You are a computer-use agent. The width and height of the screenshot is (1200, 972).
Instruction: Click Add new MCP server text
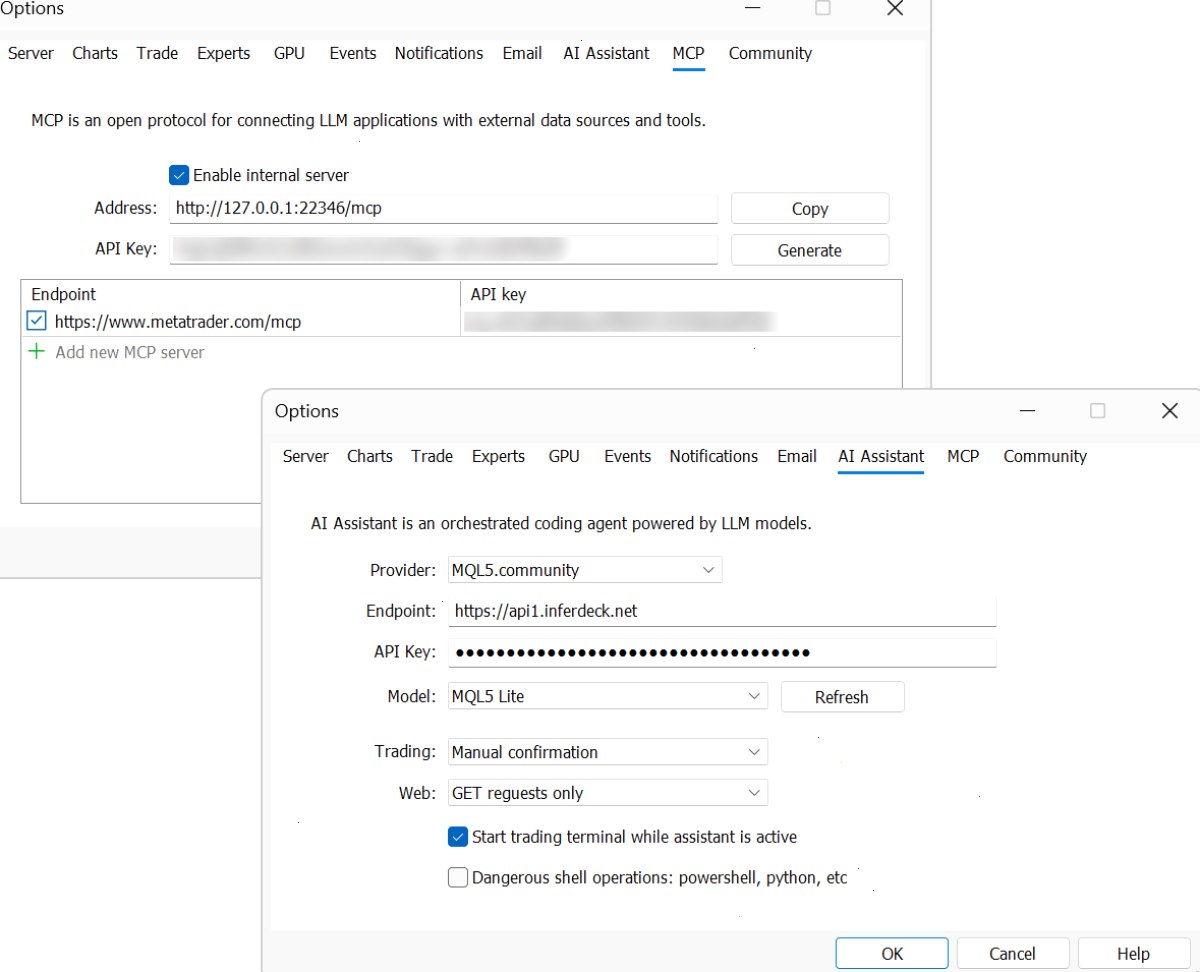click(x=130, y=352)
